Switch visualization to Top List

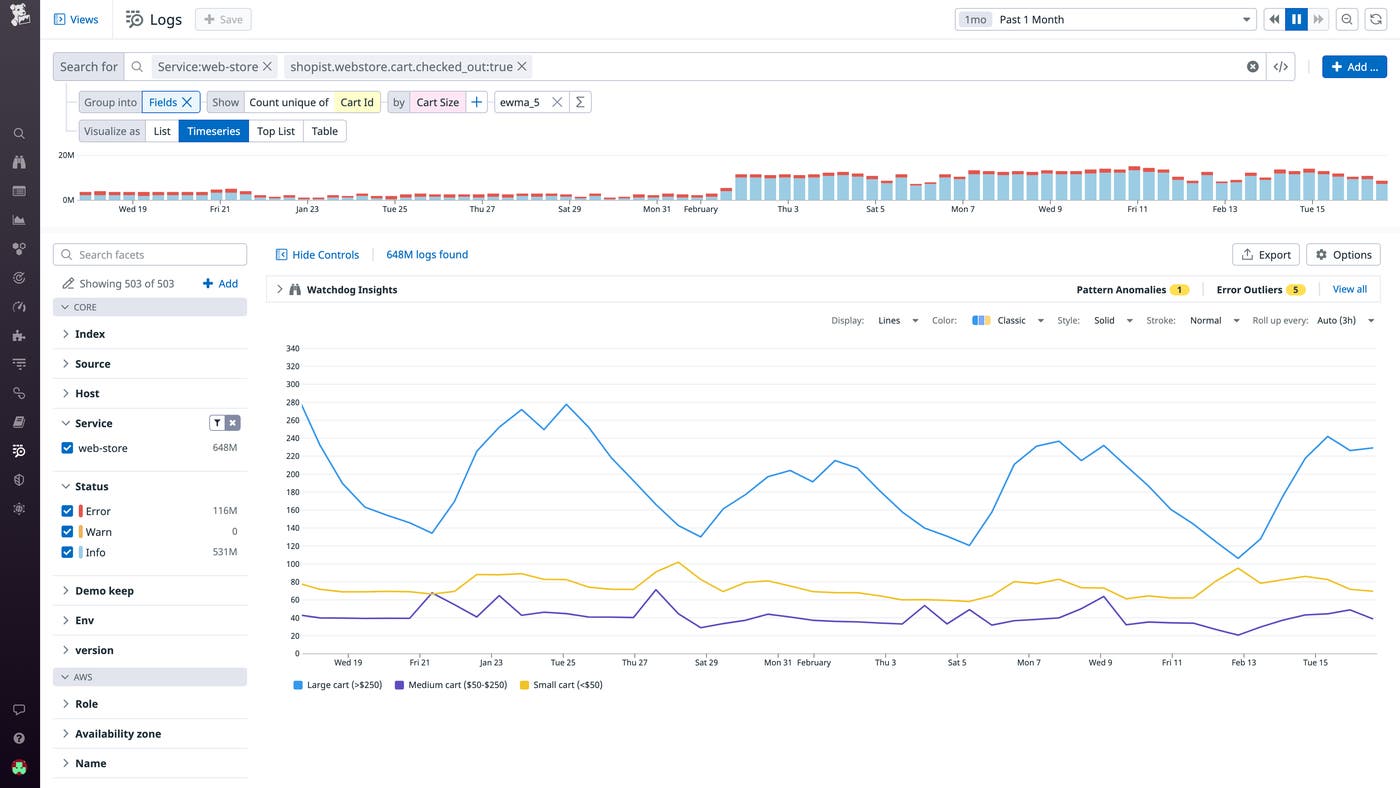tap(275, 130)
